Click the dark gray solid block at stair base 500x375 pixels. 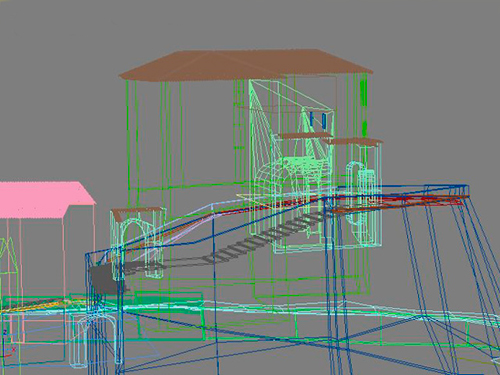coord(105,279)
